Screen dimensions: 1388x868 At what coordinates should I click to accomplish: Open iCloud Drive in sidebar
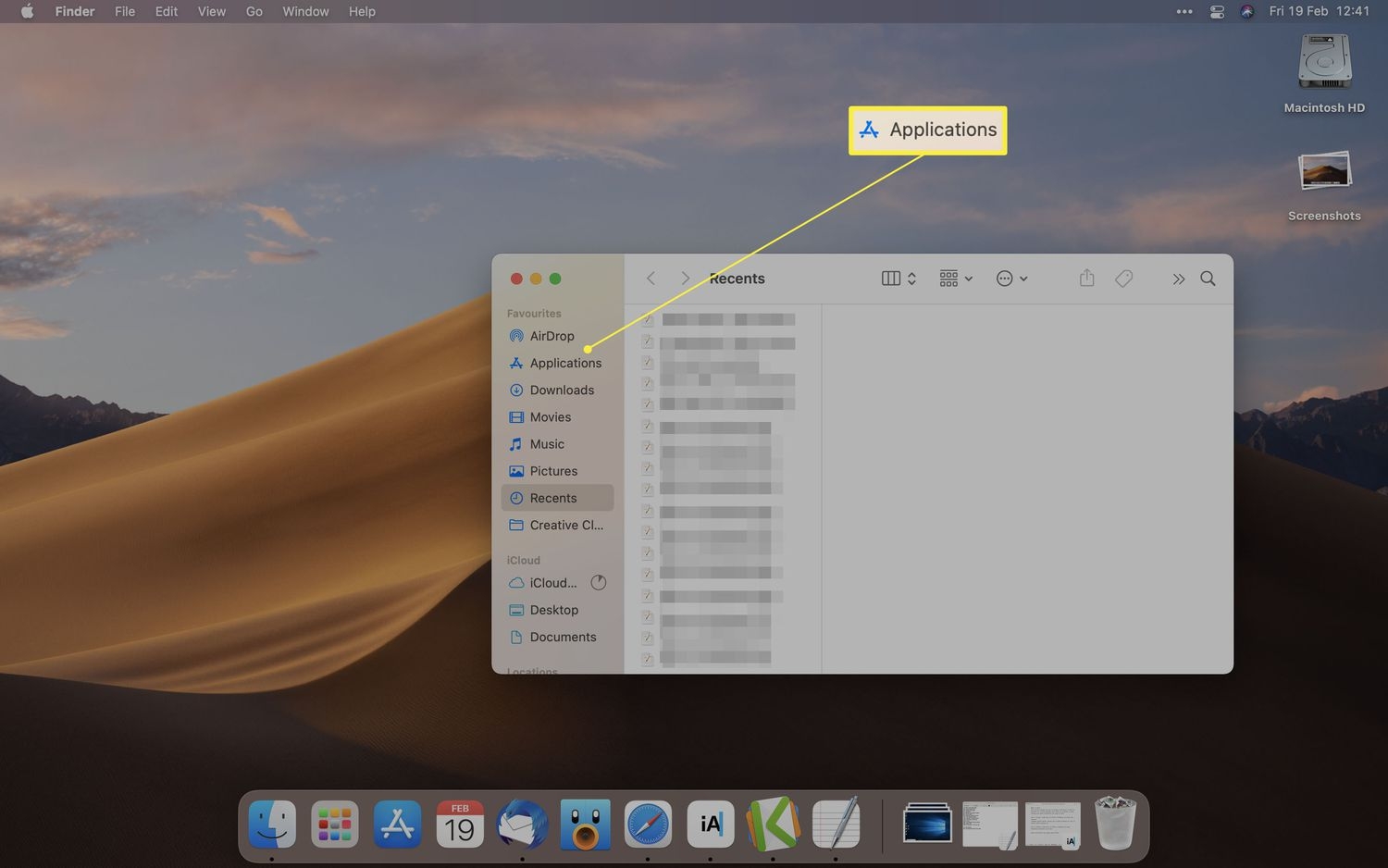click(x=543, y=583)
